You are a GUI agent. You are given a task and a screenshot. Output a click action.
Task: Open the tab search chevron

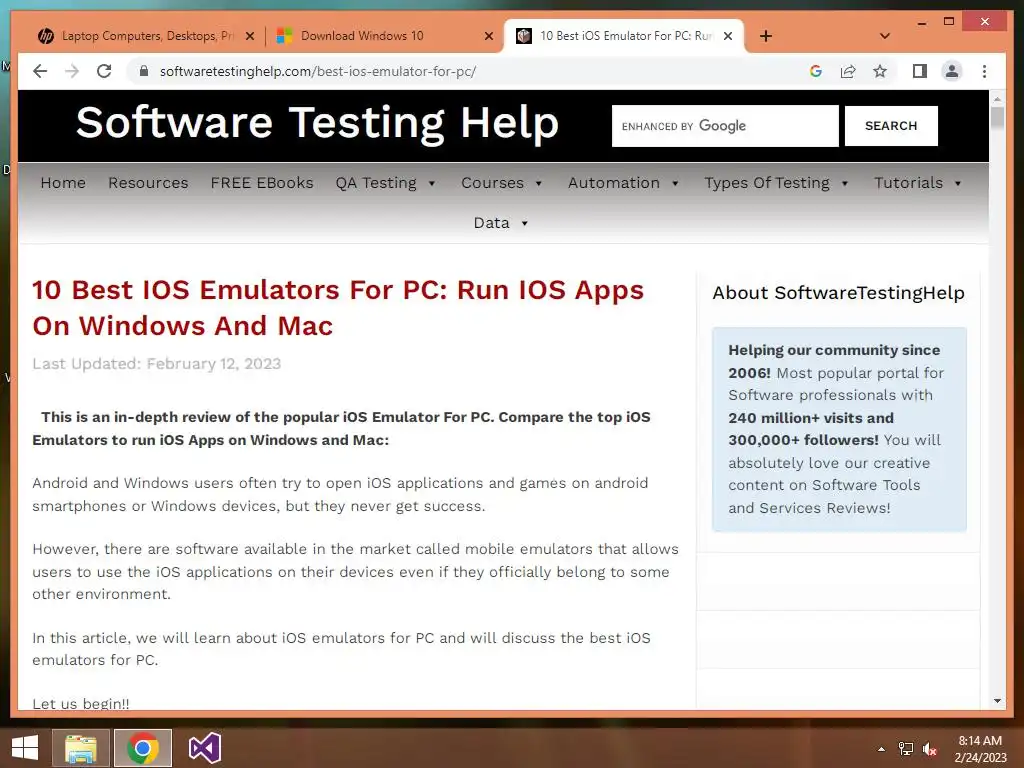tap(885, 36)
